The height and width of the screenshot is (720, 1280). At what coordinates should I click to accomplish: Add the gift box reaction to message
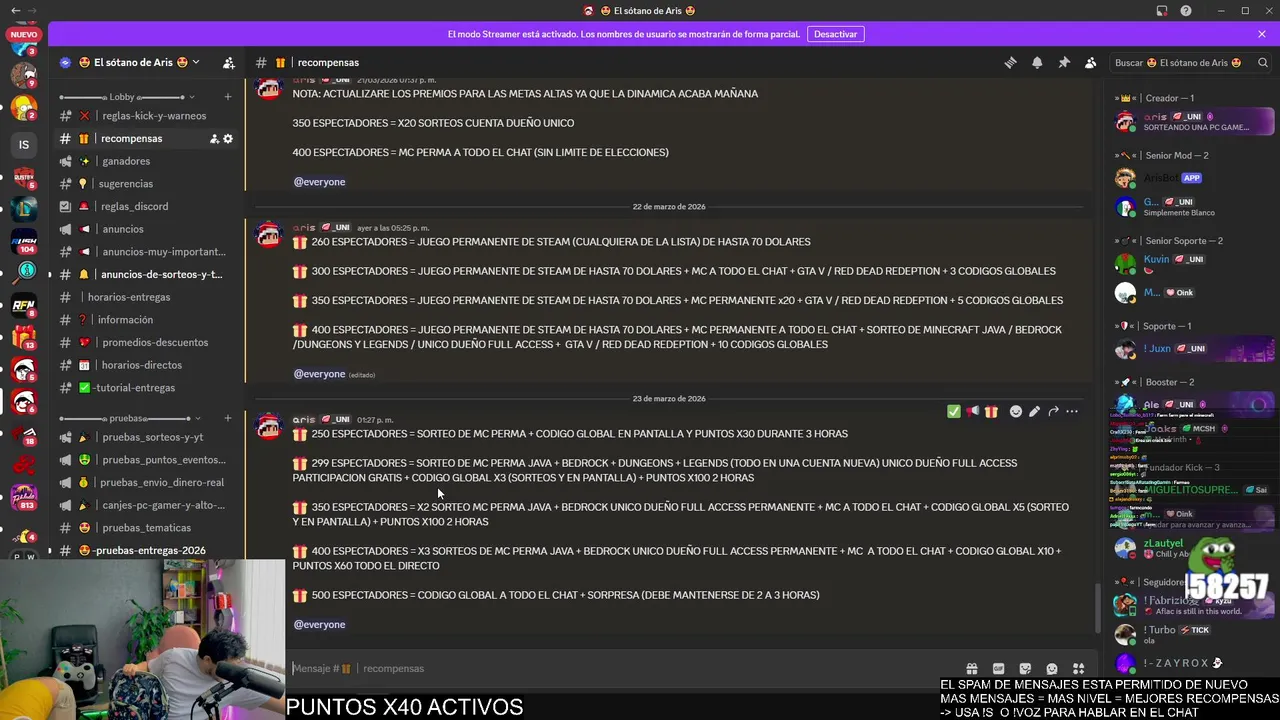point(991,411)
